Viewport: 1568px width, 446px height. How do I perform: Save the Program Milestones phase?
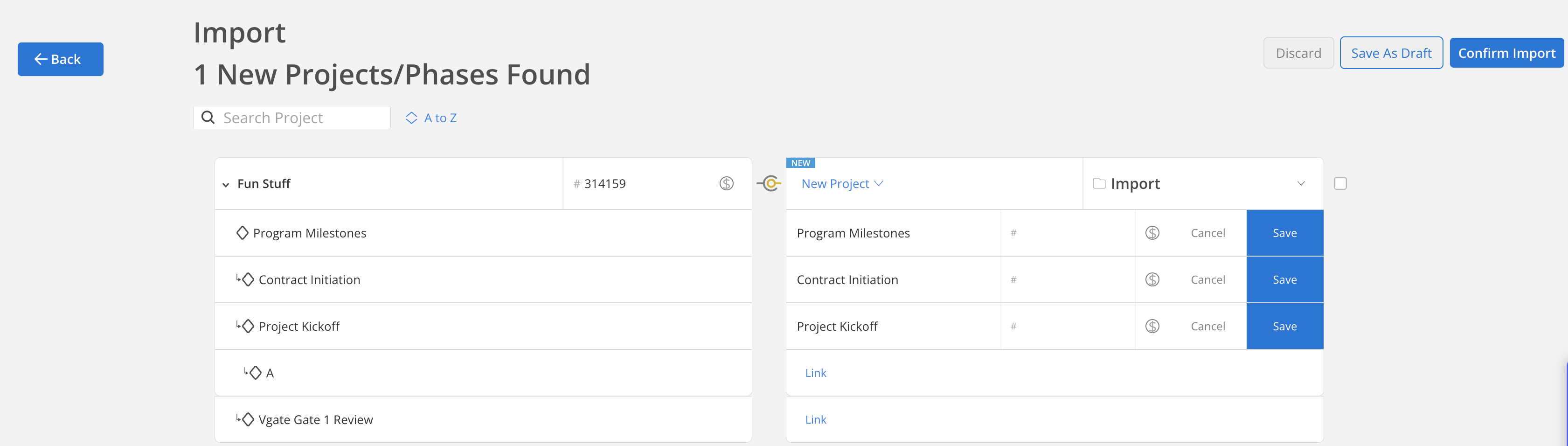(1284, 233)
